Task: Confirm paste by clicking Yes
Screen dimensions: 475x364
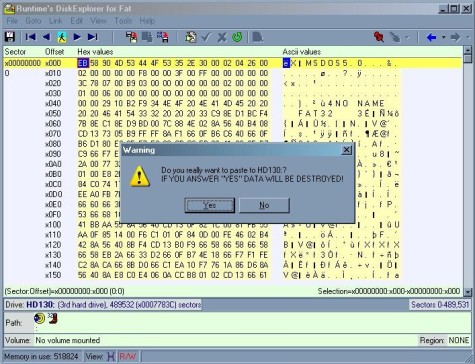Action: pos(210,205)
